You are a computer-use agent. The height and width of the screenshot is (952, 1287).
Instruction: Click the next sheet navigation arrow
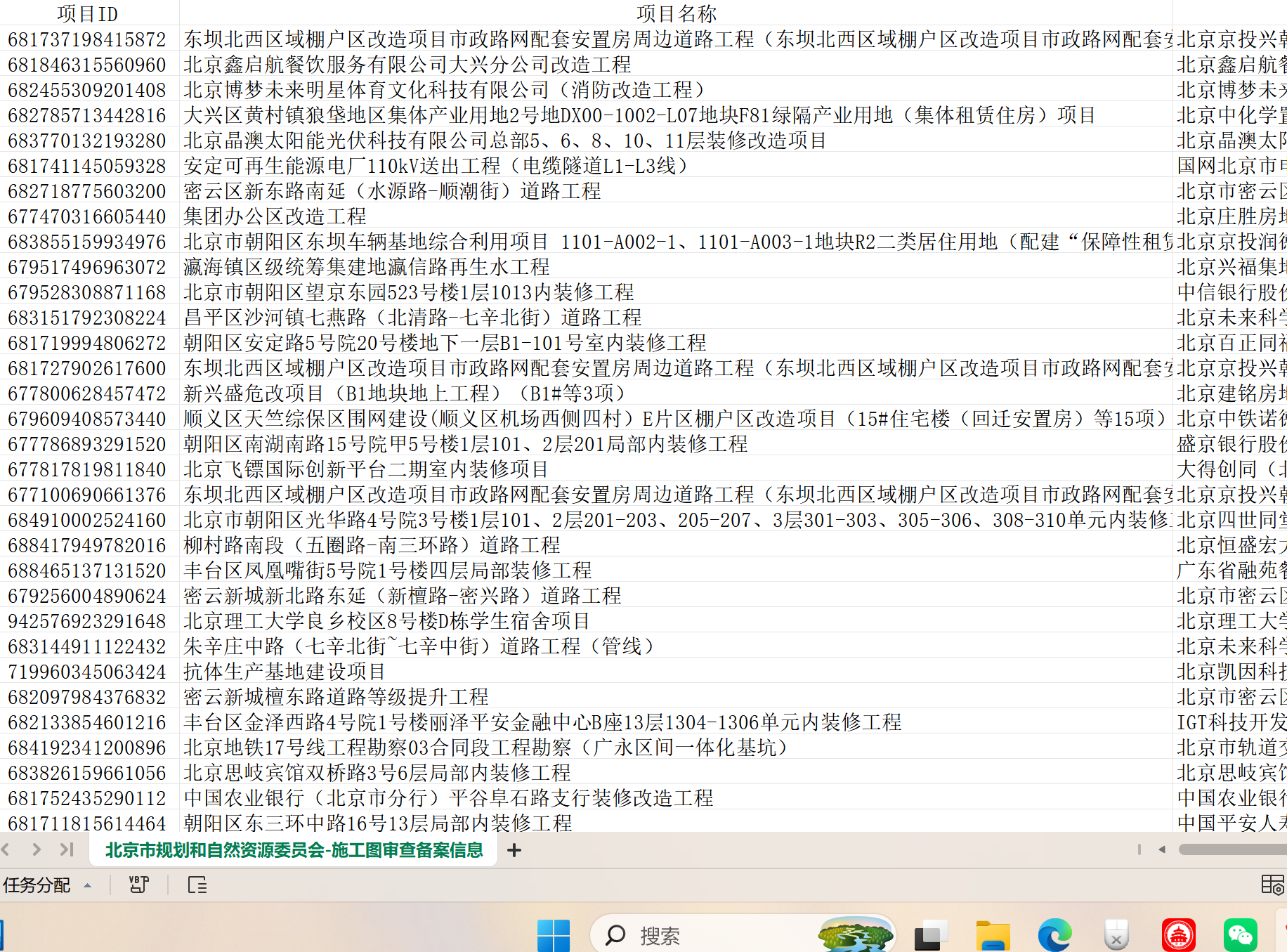(x=37, y=849)
